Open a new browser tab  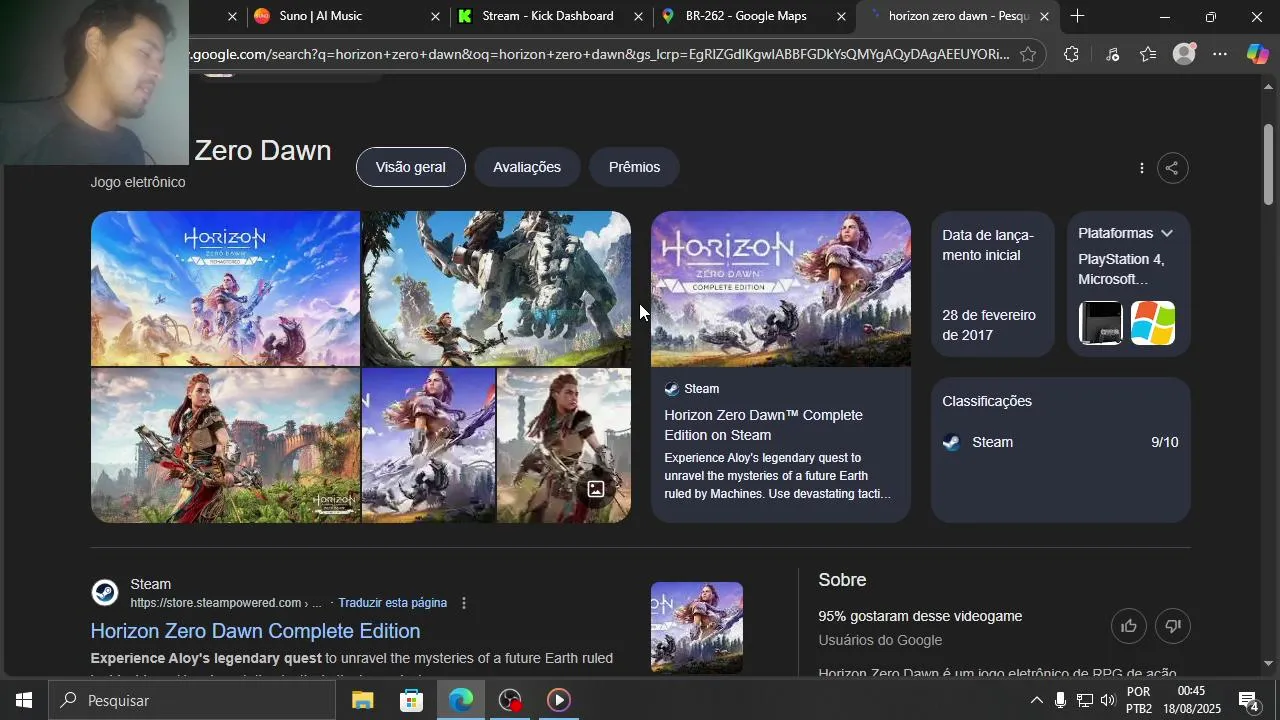[1077, 16]
